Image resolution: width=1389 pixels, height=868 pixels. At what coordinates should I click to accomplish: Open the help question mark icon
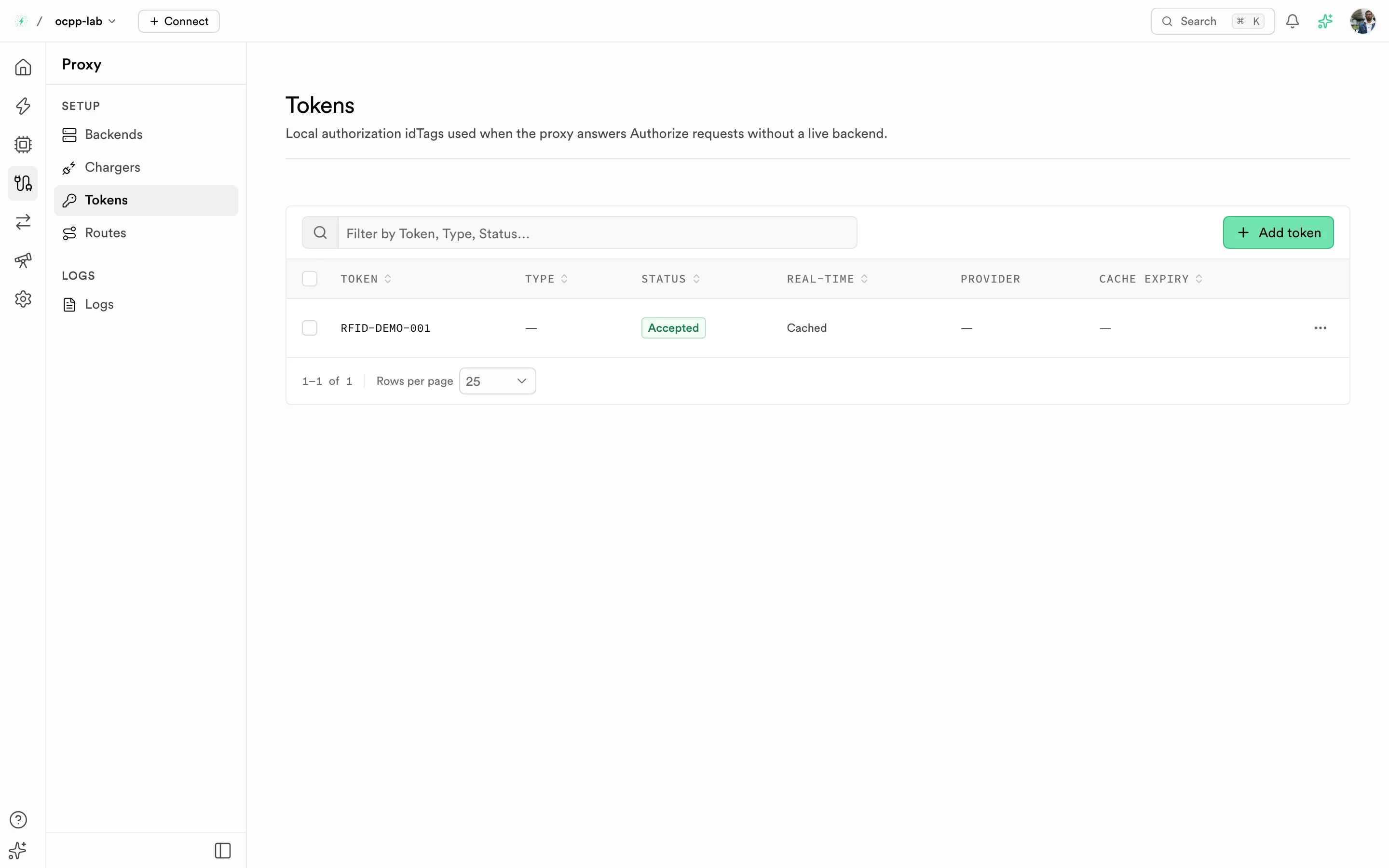tap(18, 819)
